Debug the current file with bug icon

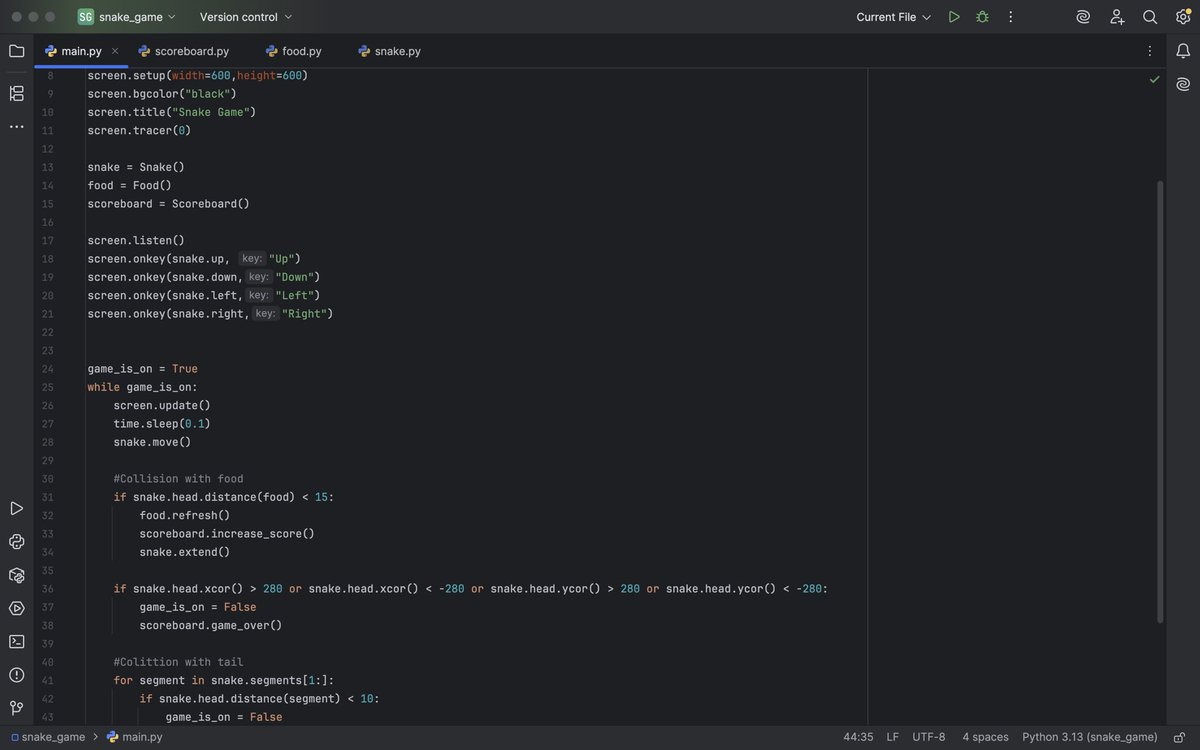point(982,17)
